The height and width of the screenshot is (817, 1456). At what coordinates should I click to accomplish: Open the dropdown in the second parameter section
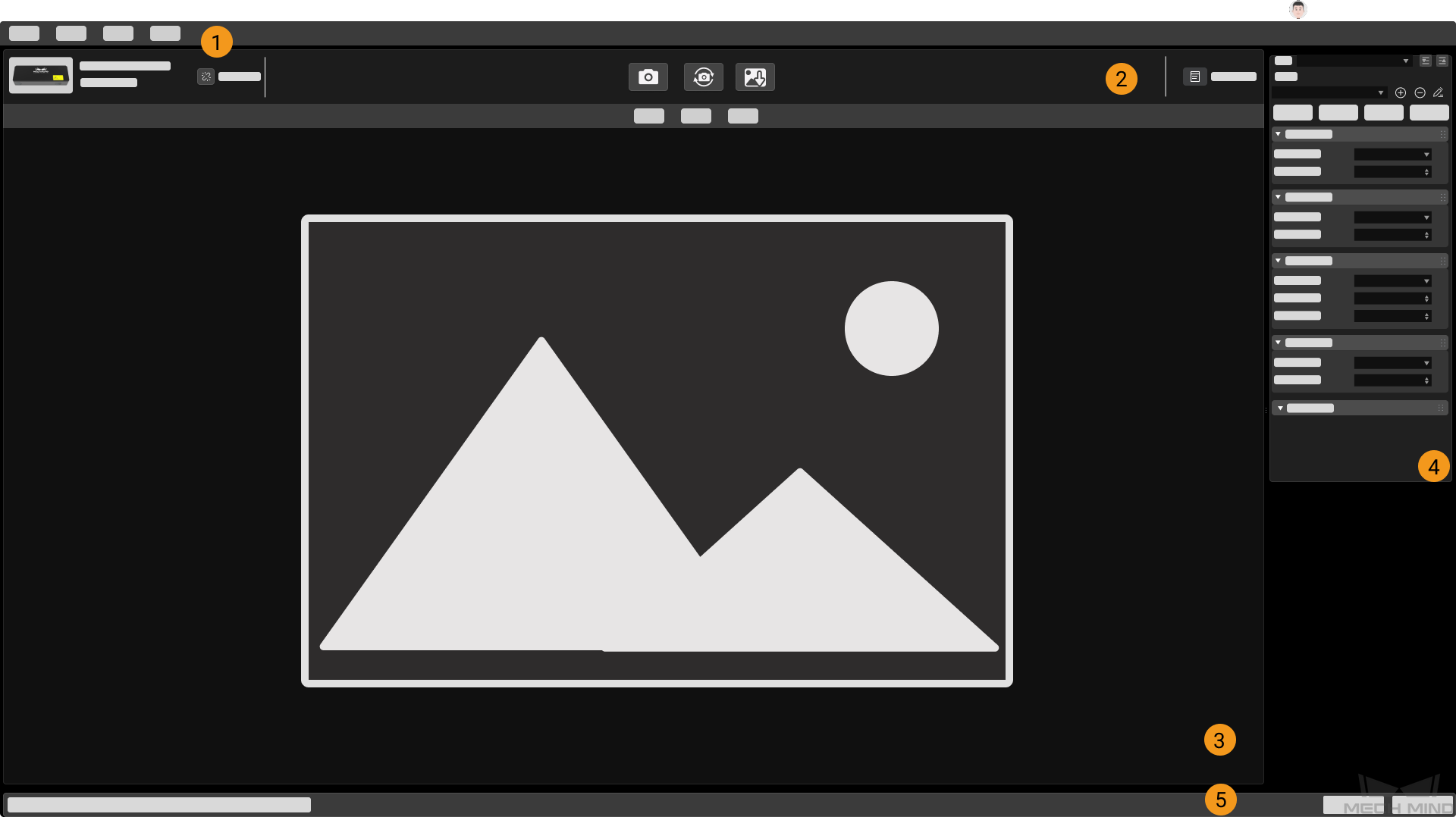pos(1393,218)
